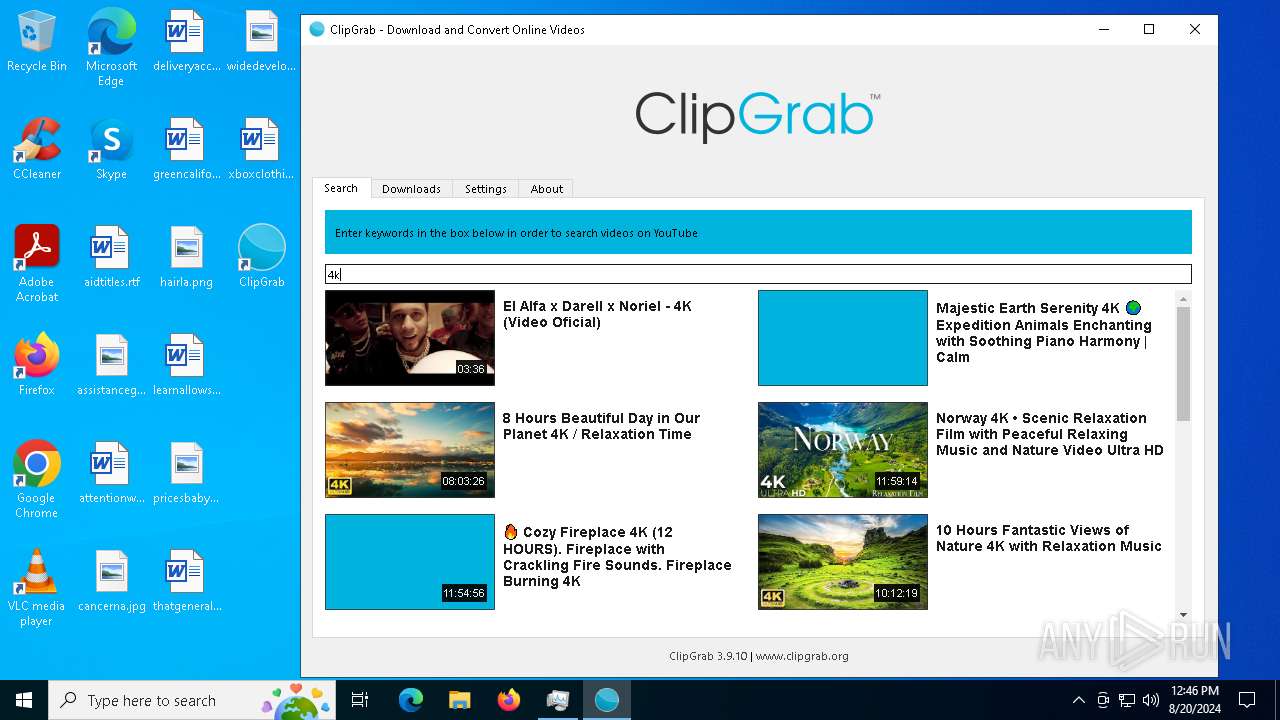Switch to the Settings tab
1280x720 pixels.
point(486,189)
